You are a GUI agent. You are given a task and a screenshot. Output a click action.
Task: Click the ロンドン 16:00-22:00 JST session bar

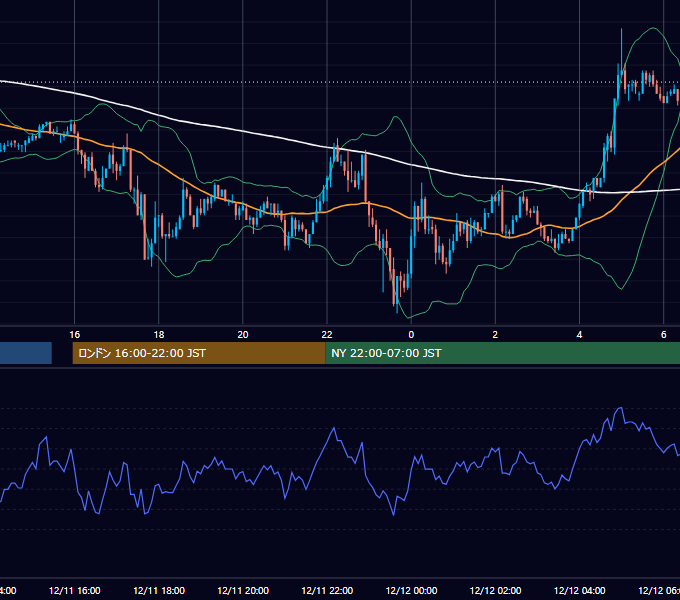tap(199, 353)
